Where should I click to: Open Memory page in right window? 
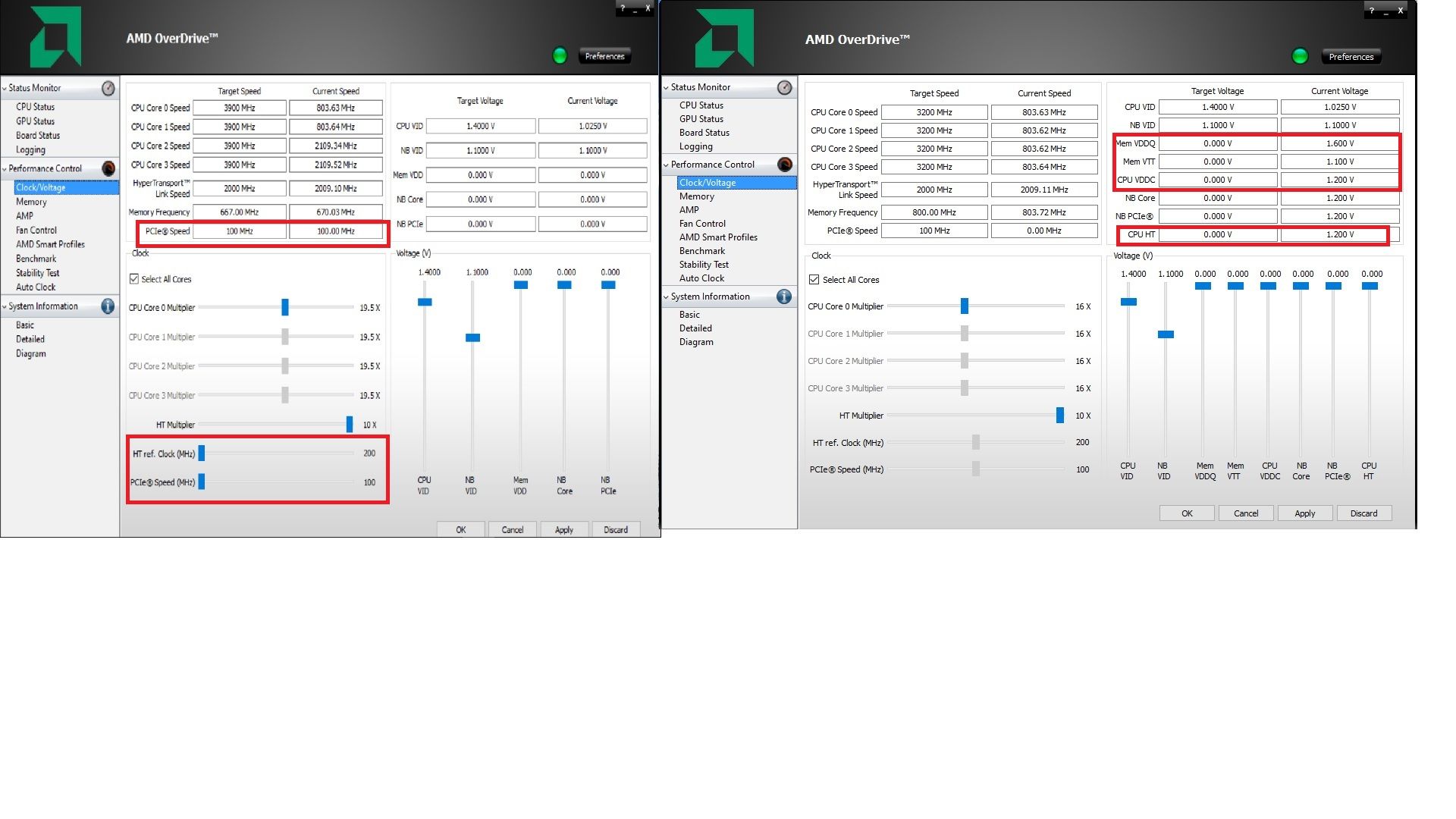pos(697,196)
